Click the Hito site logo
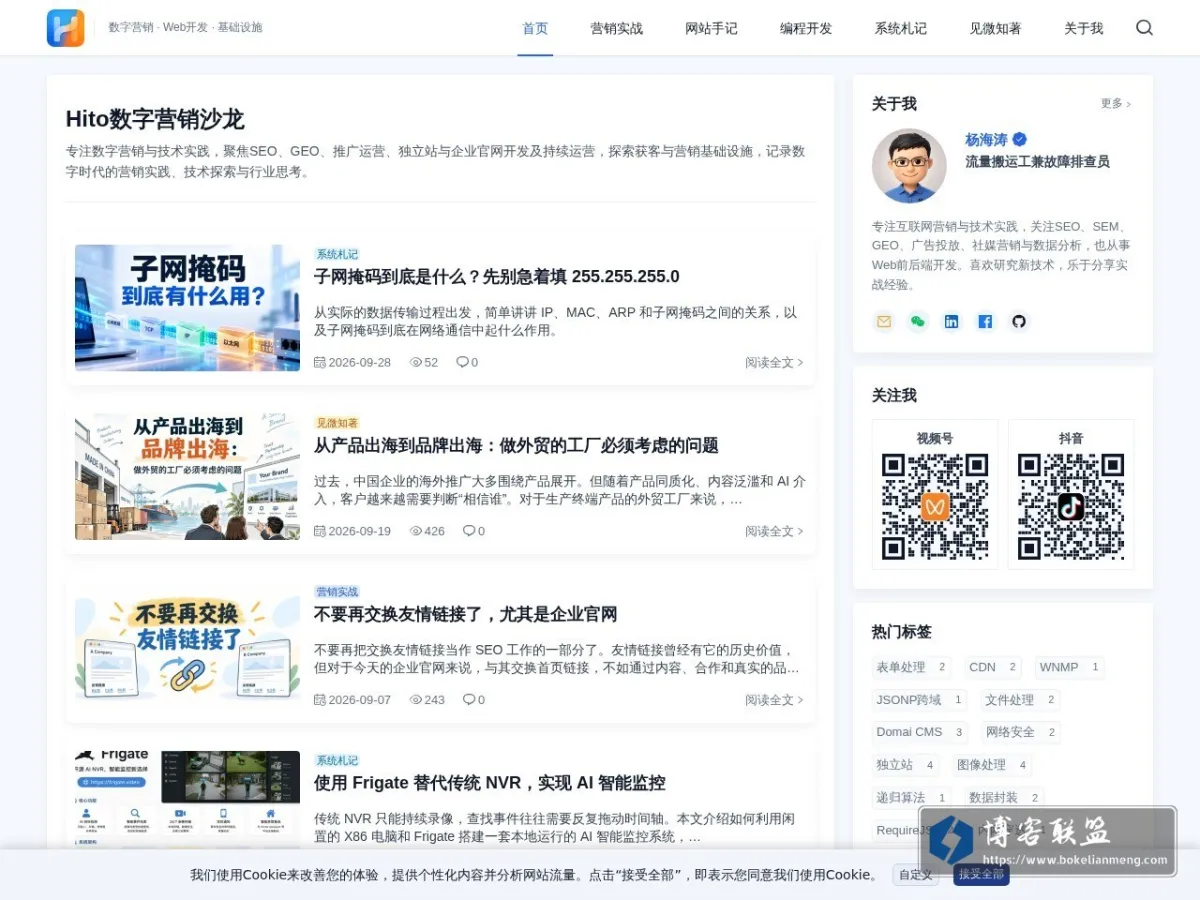The height and width of the screenshot is (900, 1200). tap(66, 28)
